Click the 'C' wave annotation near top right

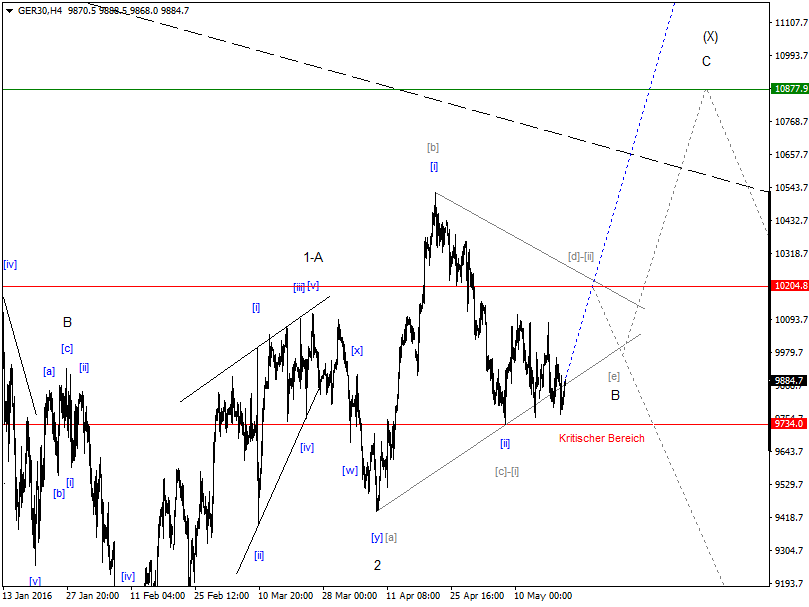click(706, 63)
